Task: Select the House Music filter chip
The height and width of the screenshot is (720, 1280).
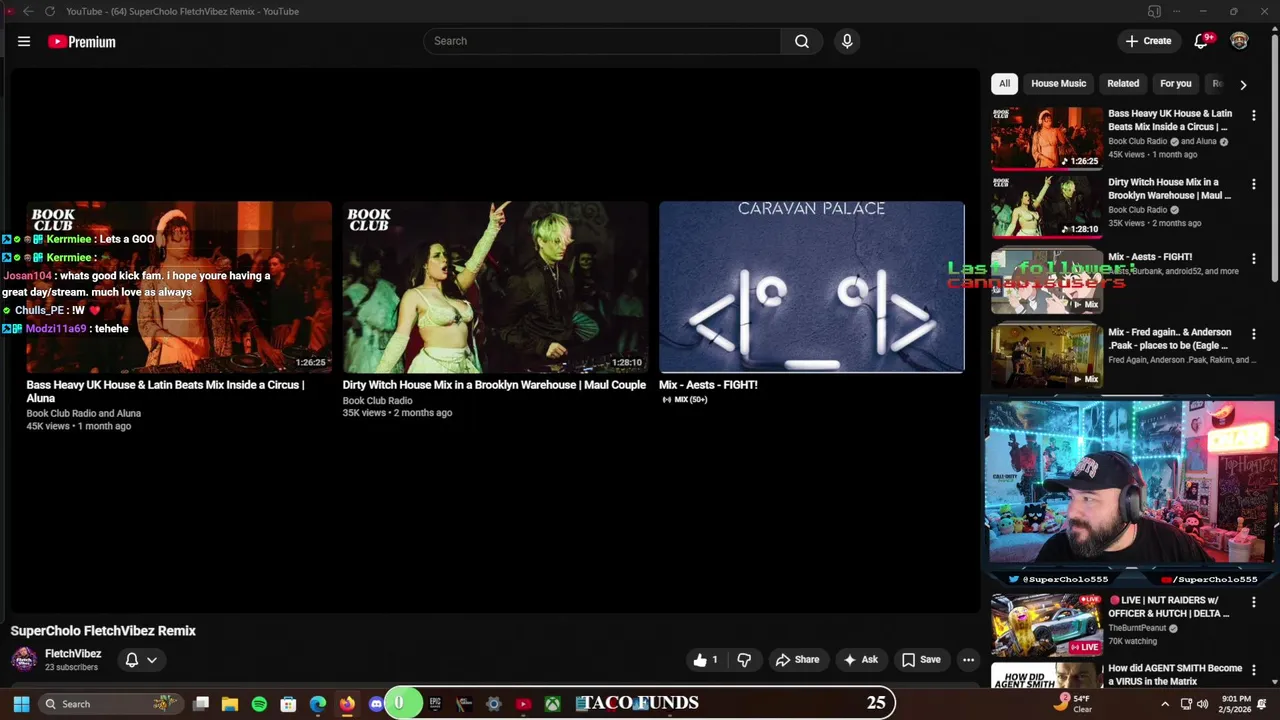Action: 1058,84
